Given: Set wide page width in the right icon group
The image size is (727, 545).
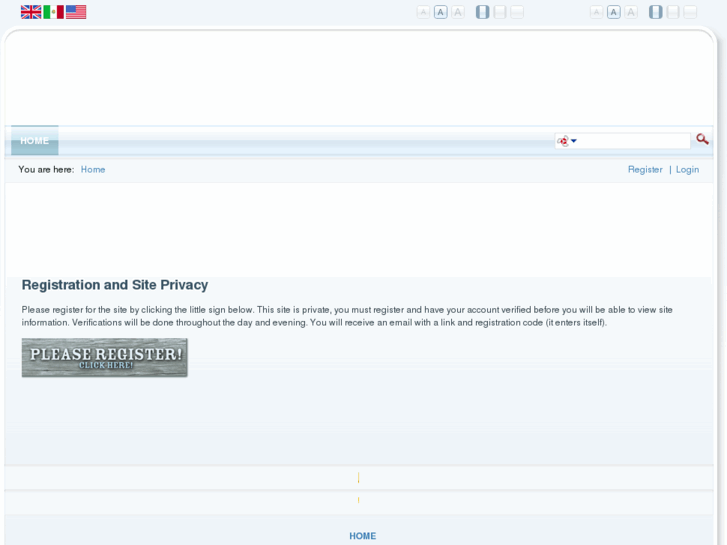Looking at the screenshot, I should [673, 12].
